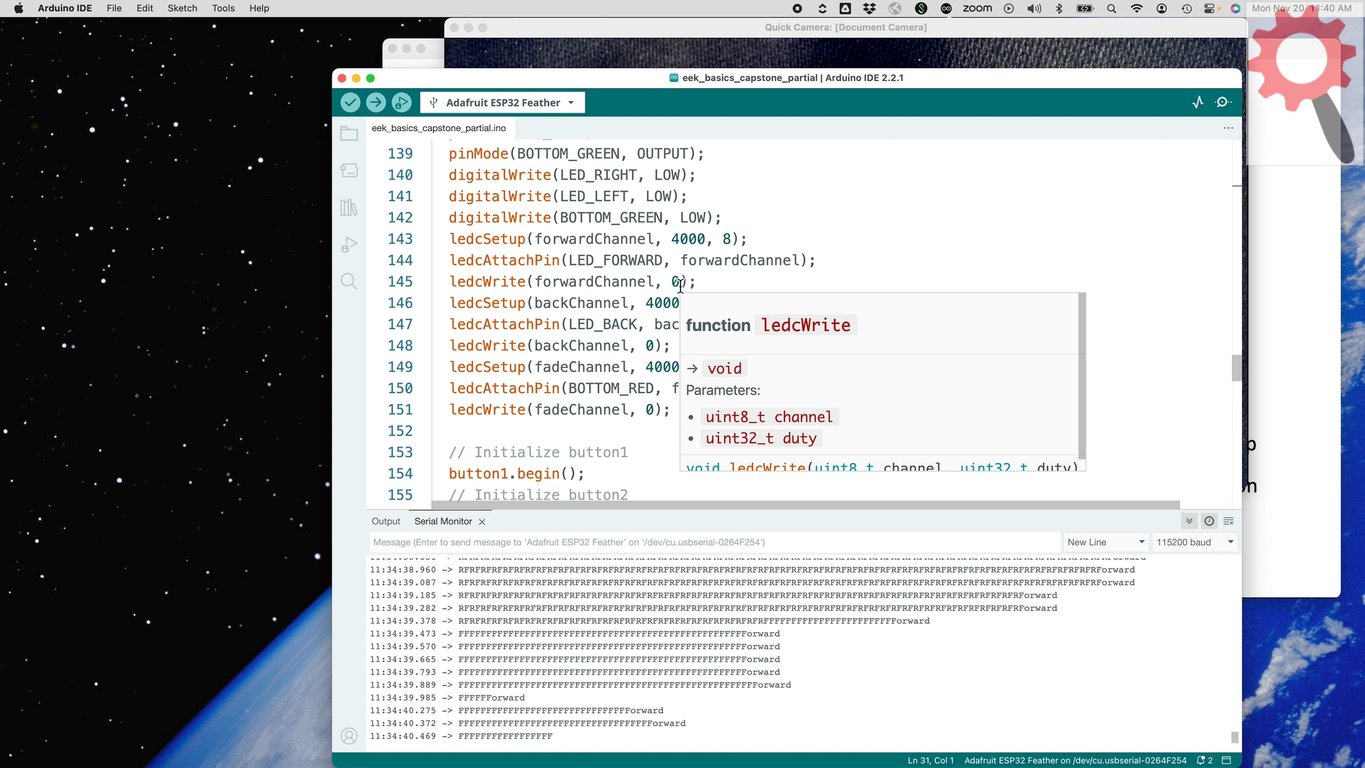Open Boards Manager in the sidebar
The height and width of the screenshot is (768, 1365).
tap(348, 171)
